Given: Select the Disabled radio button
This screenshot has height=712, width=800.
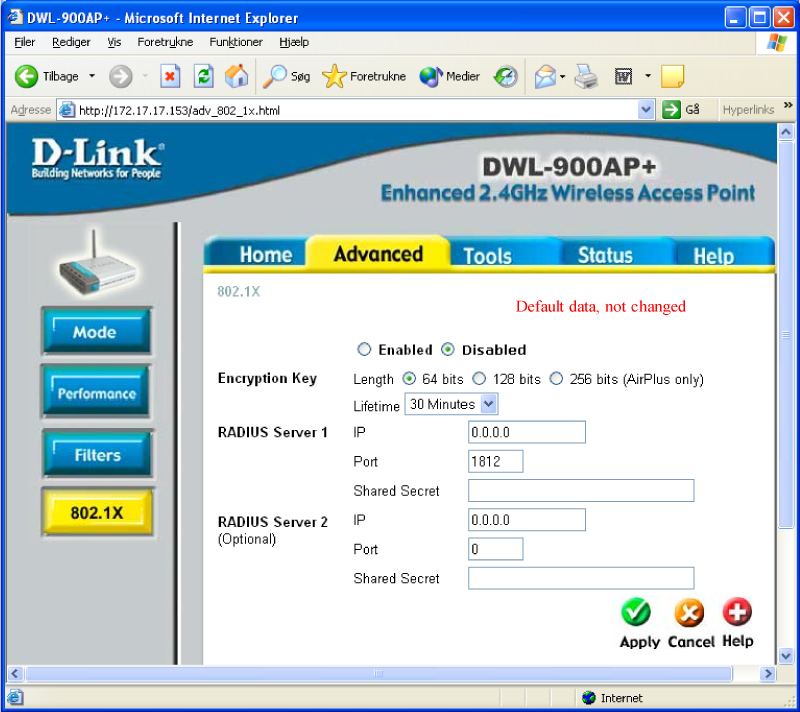Looking at the screenshot, I should [x=447, y=349].
